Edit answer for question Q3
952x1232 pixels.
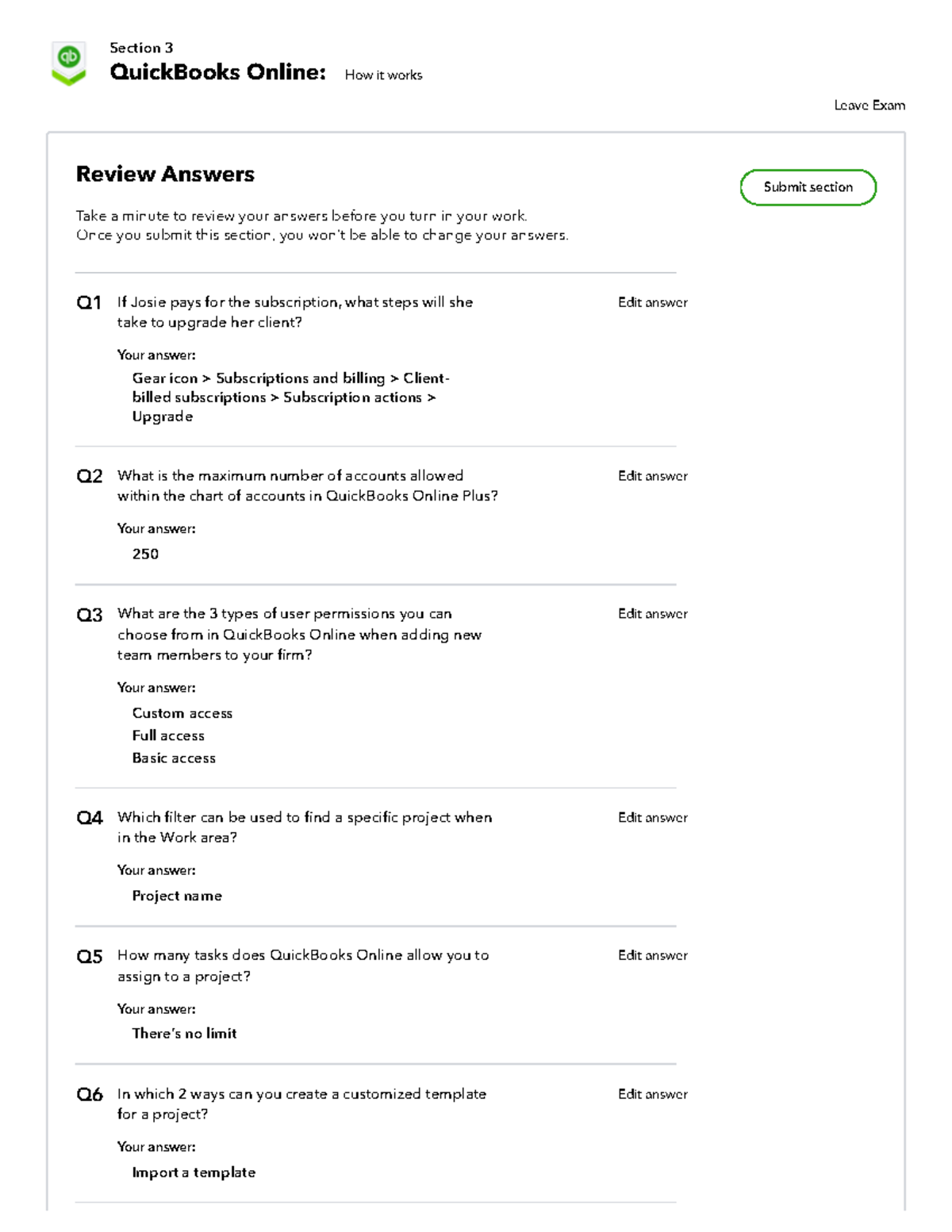pyautogui.click(x=652, y=613)
